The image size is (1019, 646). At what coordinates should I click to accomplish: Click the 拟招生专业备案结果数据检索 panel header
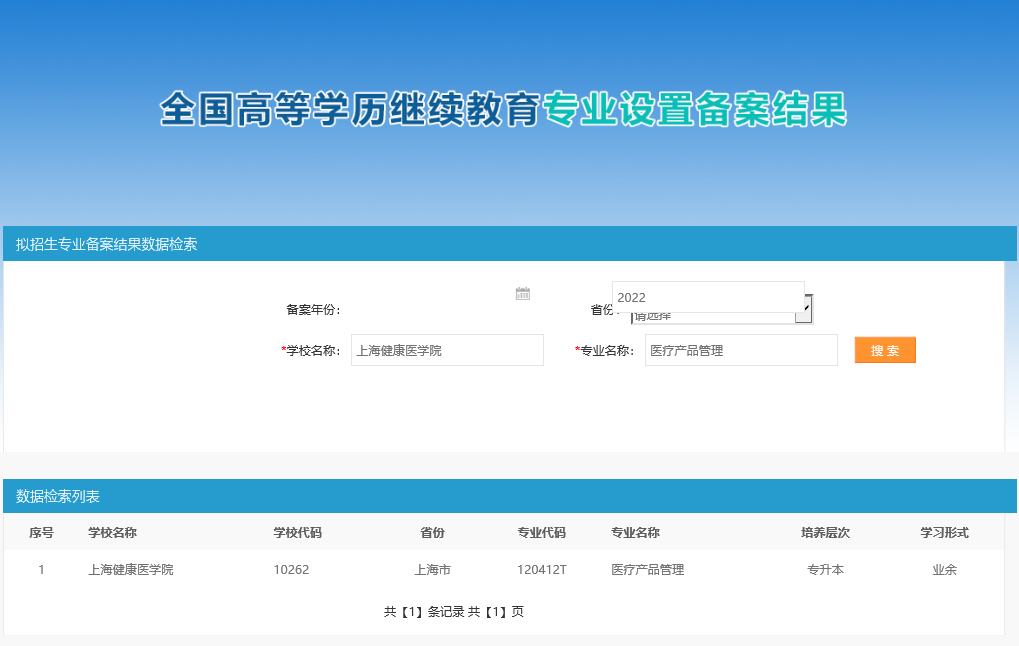[x=107, y=244]
